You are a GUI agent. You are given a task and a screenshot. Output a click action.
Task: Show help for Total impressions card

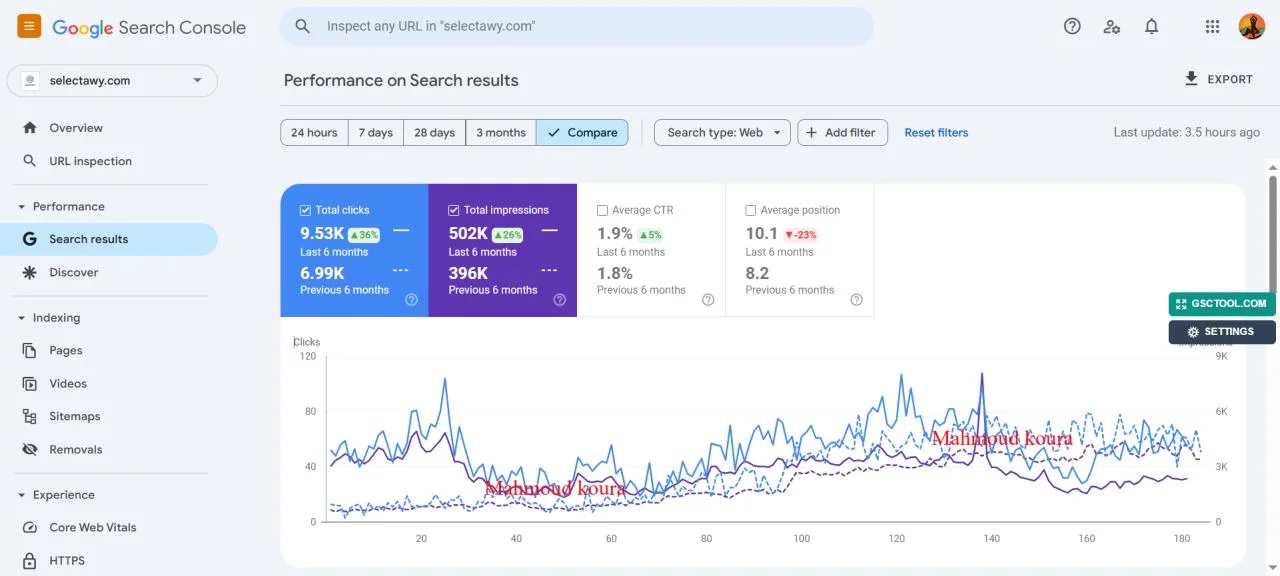(x=560, y=300)
